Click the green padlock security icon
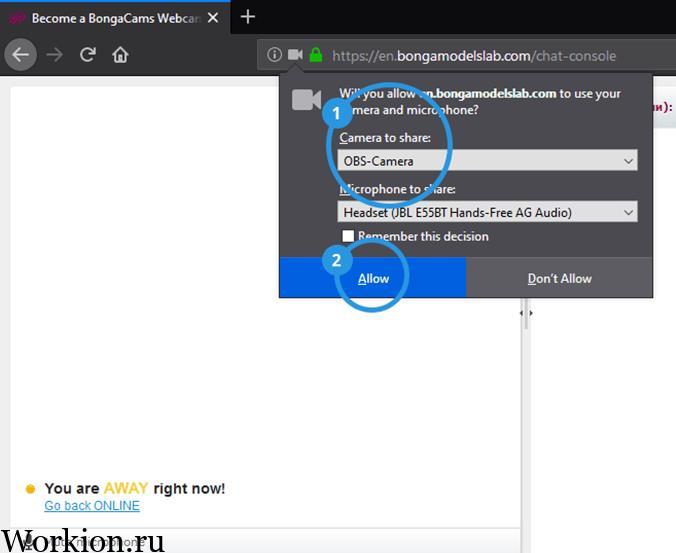Image resolution: width=676 pixels, height=553 pixels. 316,55
